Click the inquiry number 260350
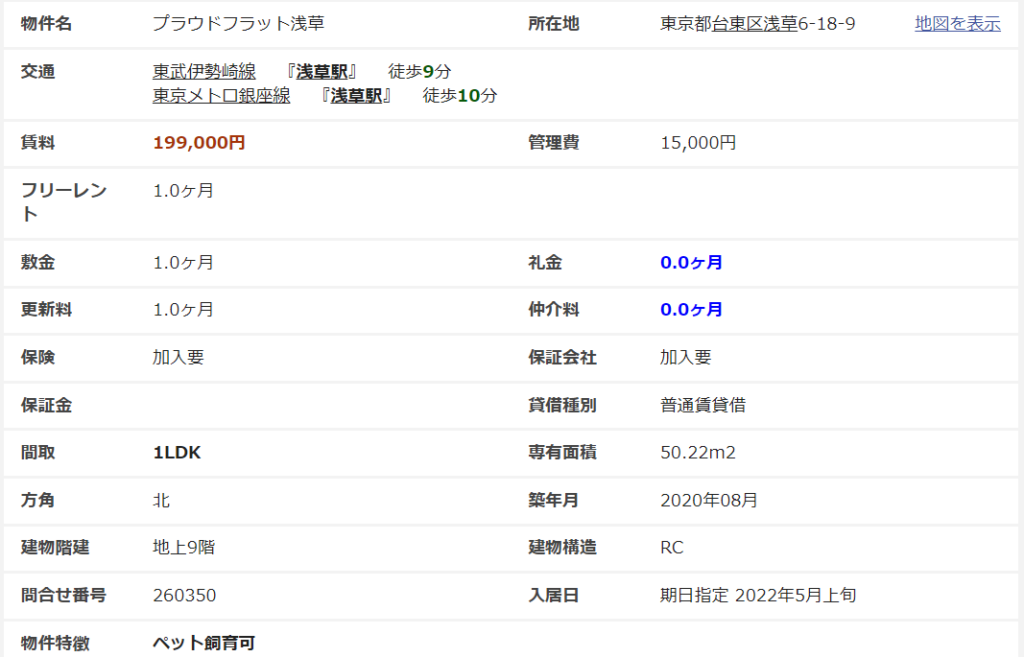Image resolution: width=1024 pixels, height=657 pixels. (184, 596)
